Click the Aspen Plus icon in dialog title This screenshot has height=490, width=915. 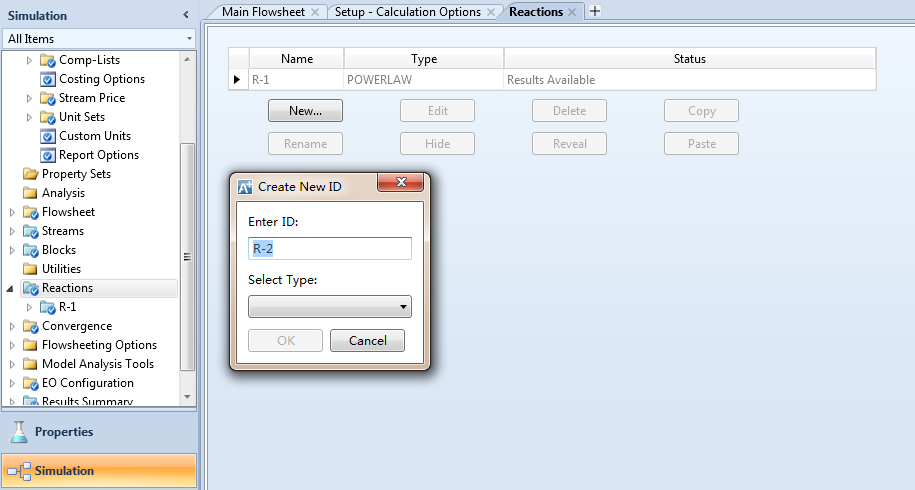pos(245,187)
